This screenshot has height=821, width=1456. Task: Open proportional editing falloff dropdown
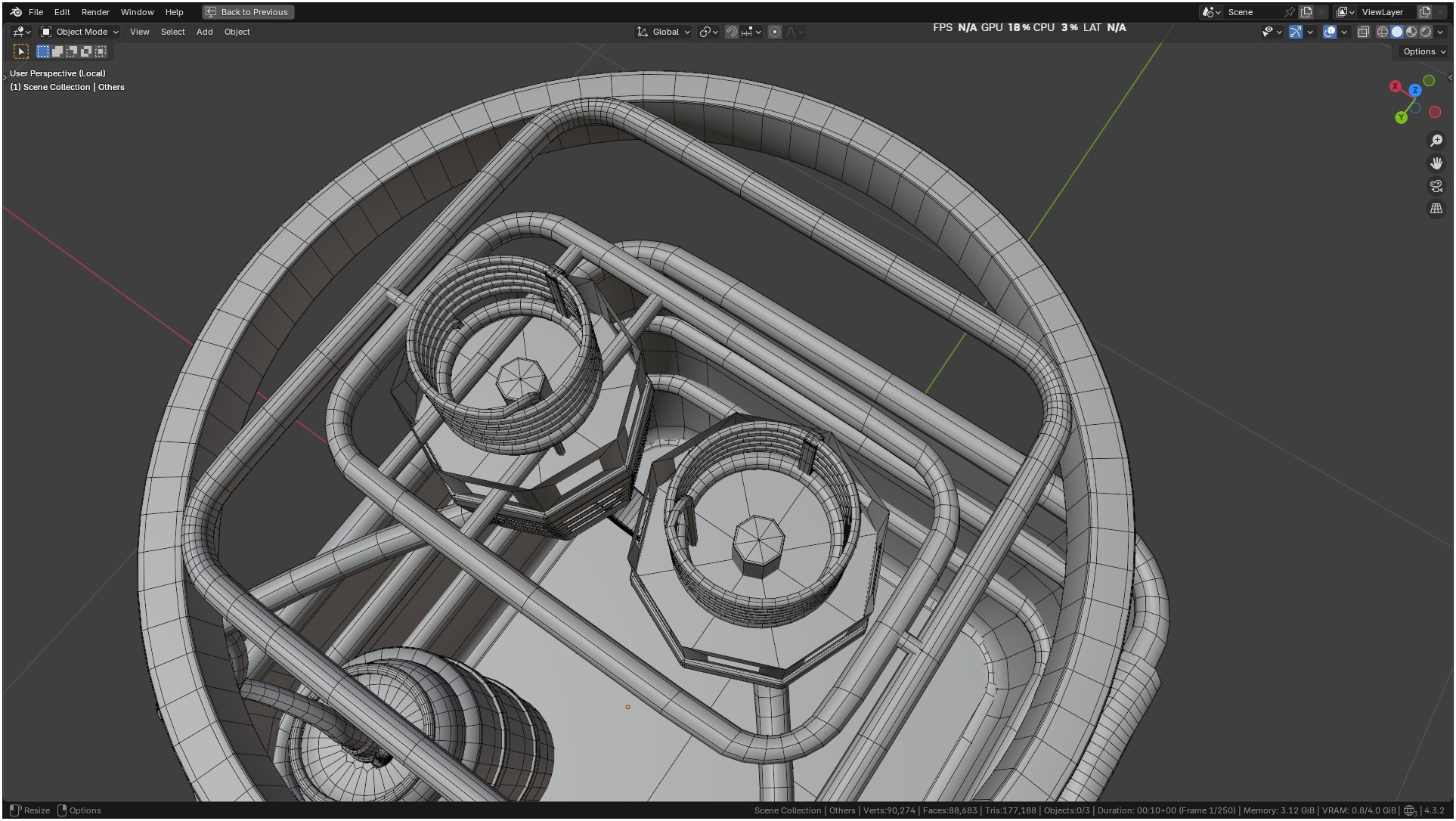(795, 32)
